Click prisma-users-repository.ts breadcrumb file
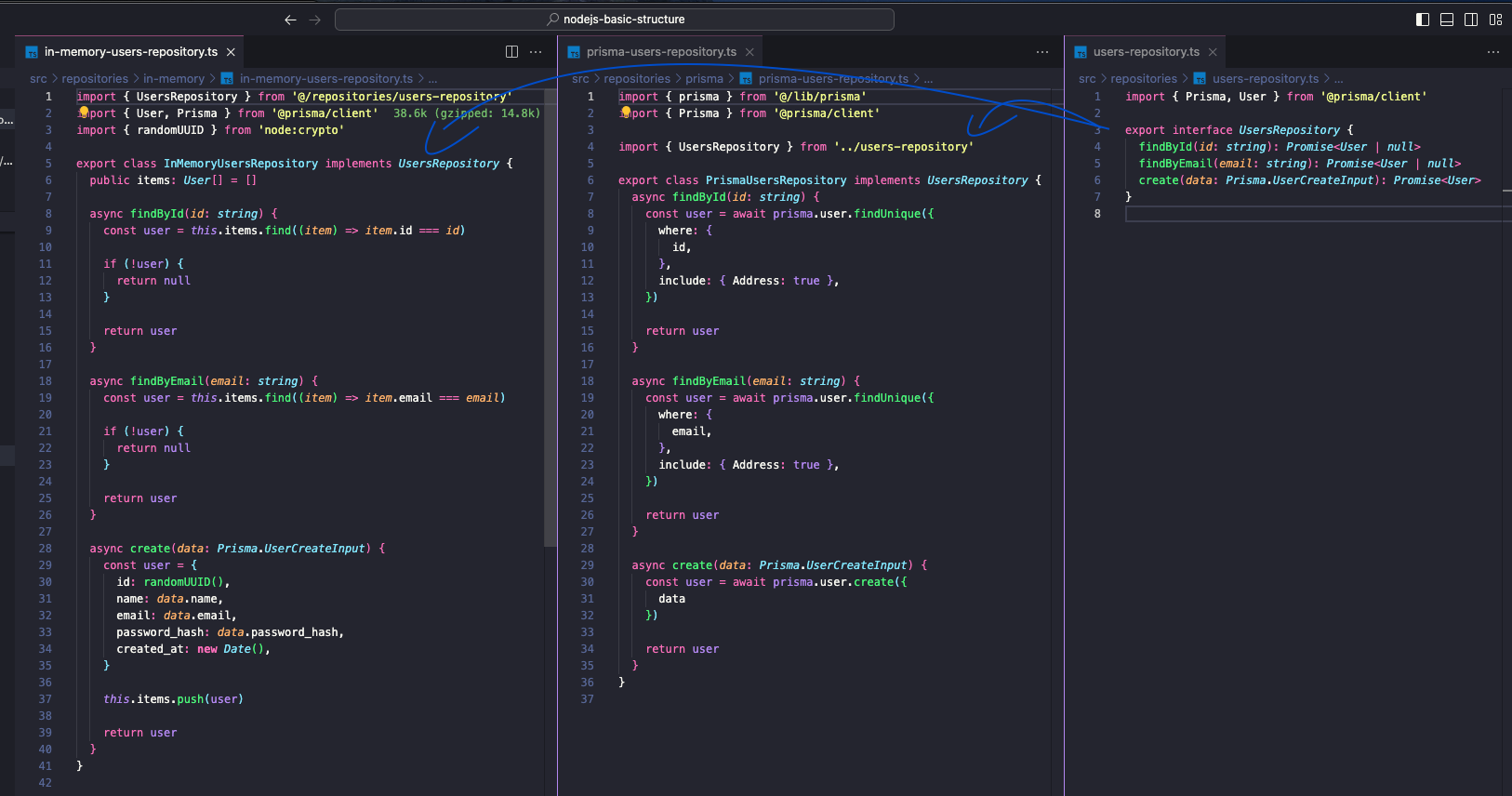 [833, 79]
